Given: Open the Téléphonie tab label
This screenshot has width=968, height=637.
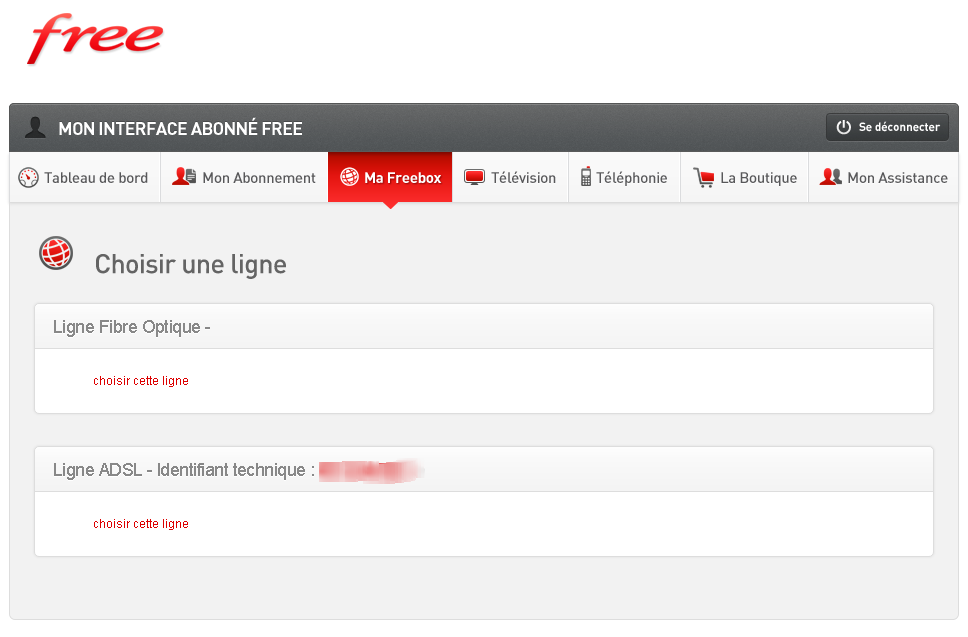Looking at the screenshot, I should (x=632, y=178).
